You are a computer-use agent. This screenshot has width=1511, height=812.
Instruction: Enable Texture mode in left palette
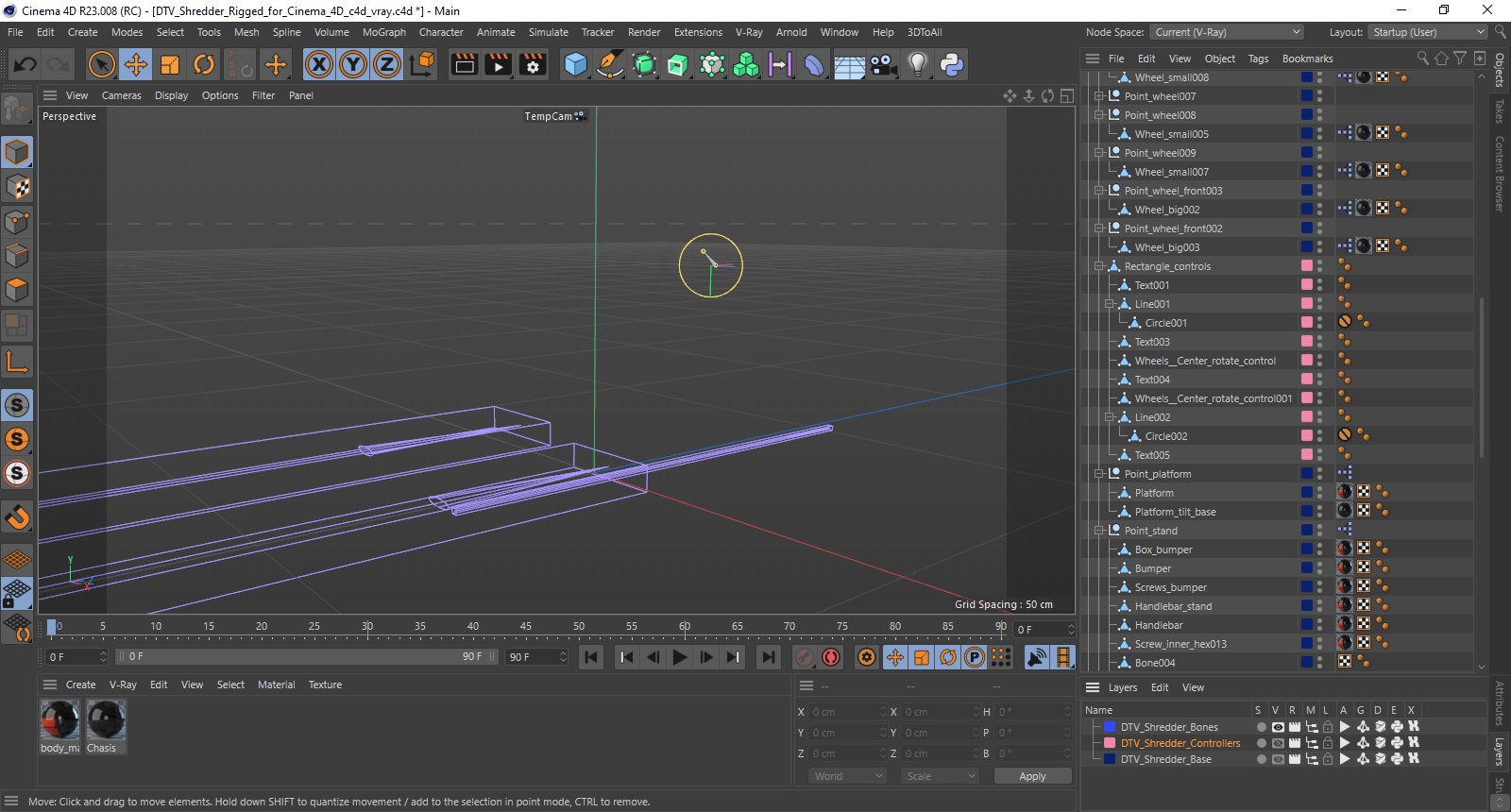(x=17, y=187)
